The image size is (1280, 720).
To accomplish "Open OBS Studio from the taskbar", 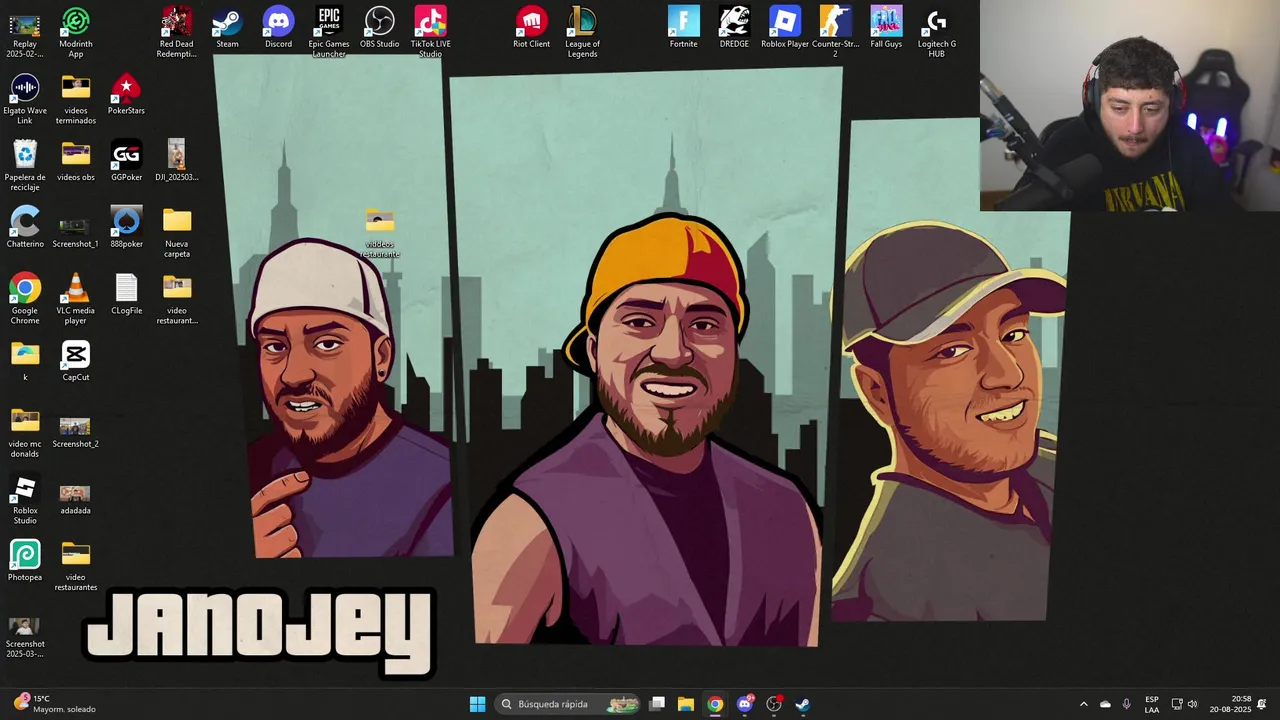I will click(774, 704).
